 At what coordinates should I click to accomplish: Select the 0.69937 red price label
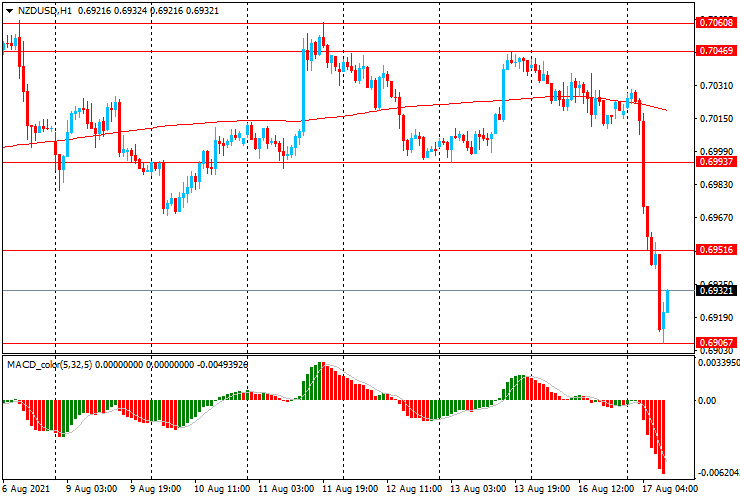click(x=716, y=162)
